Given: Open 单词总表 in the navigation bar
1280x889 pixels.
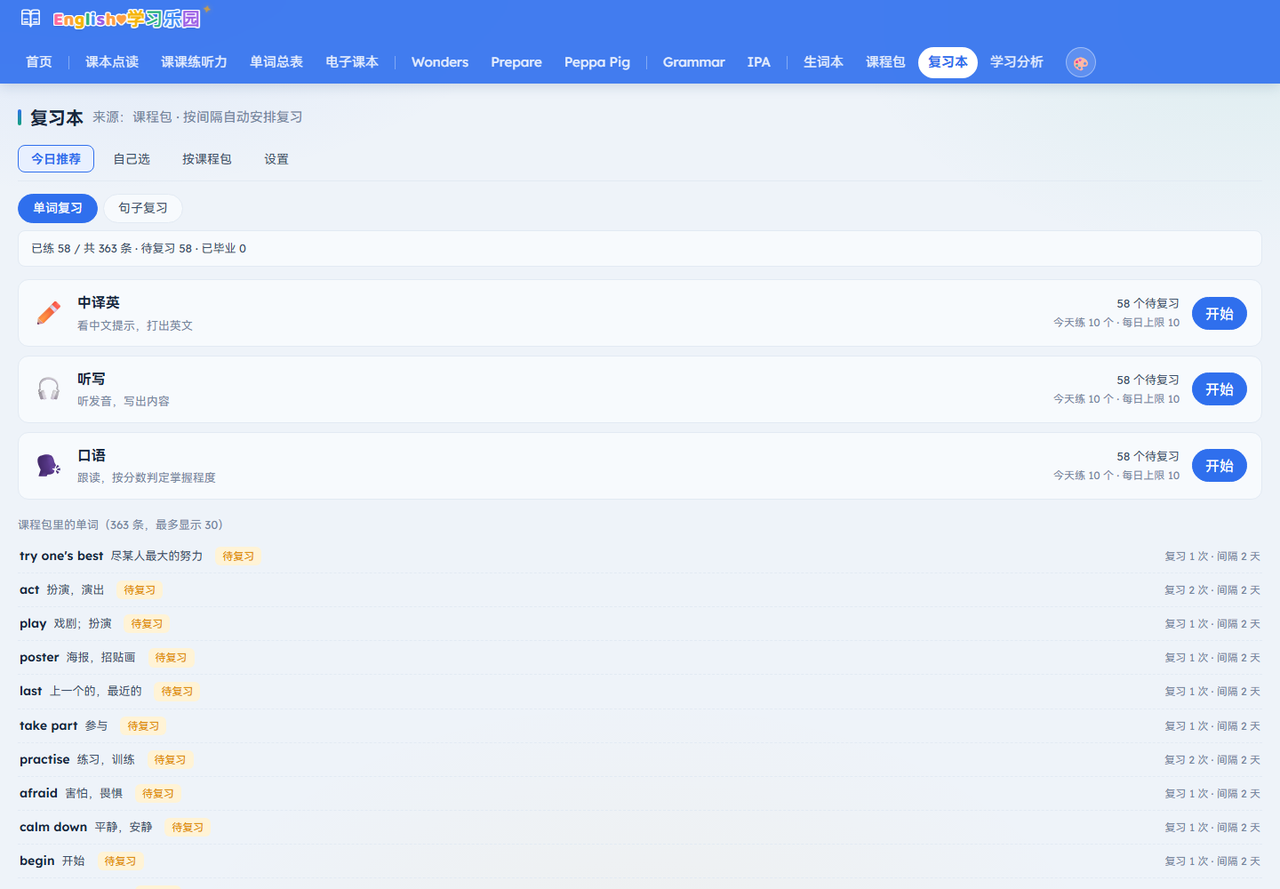Looking at the screenshot, I should [277, 62].
